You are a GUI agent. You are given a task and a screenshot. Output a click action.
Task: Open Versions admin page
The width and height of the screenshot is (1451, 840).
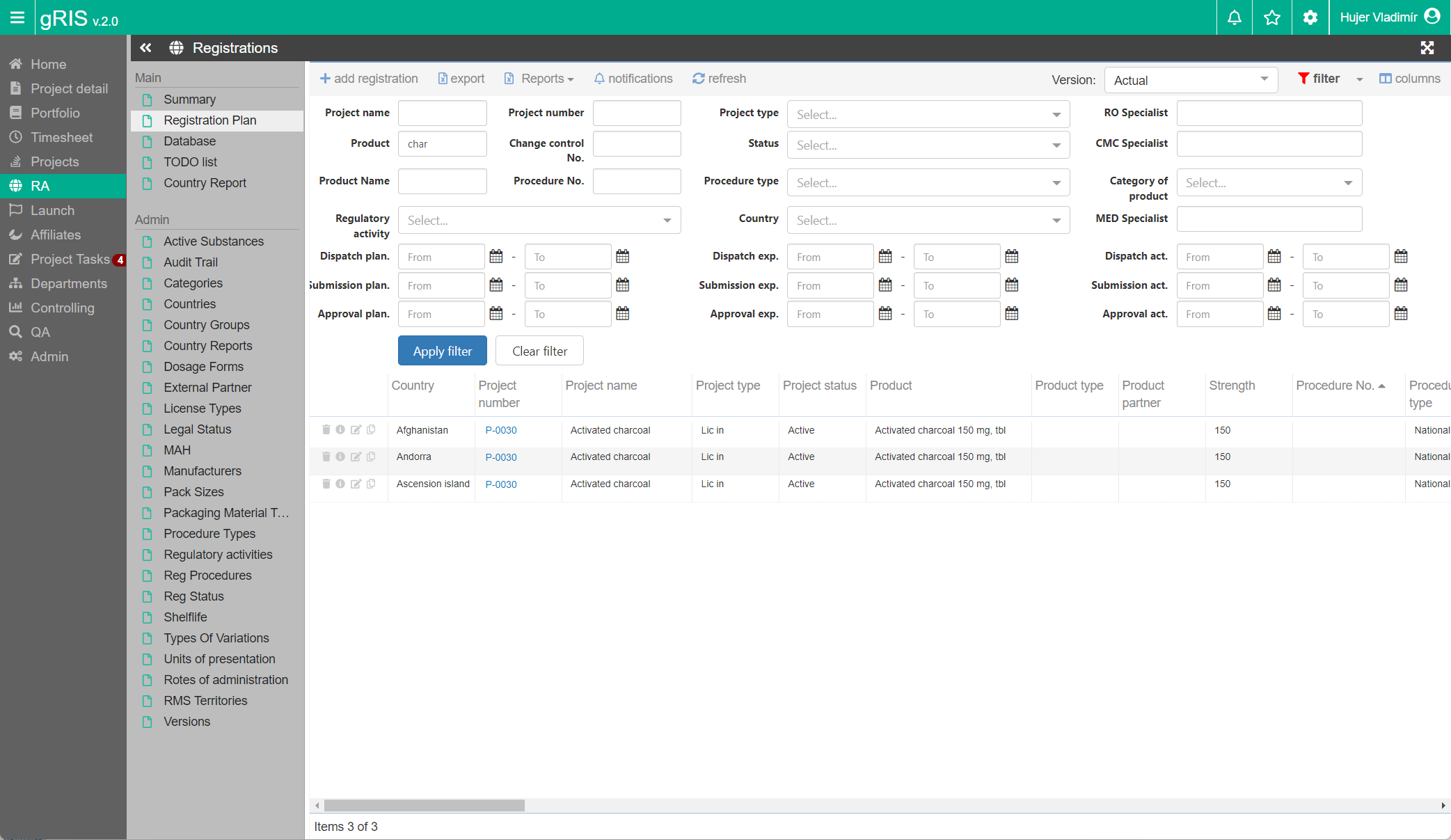click(187, 722)
